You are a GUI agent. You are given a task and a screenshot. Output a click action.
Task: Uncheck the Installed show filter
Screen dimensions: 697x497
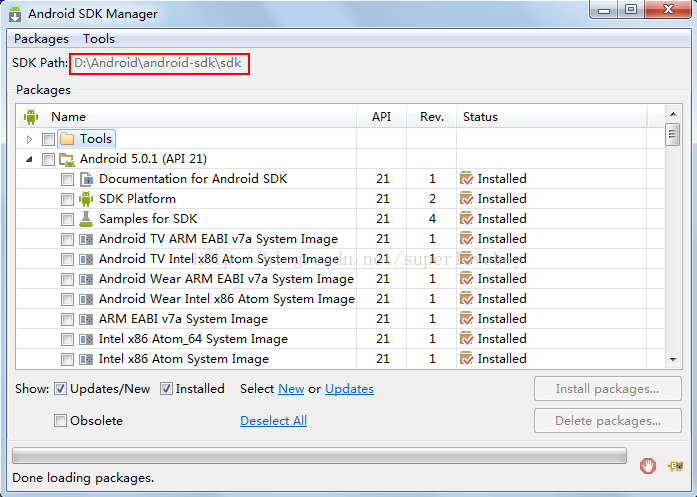[x=166, y=389]
